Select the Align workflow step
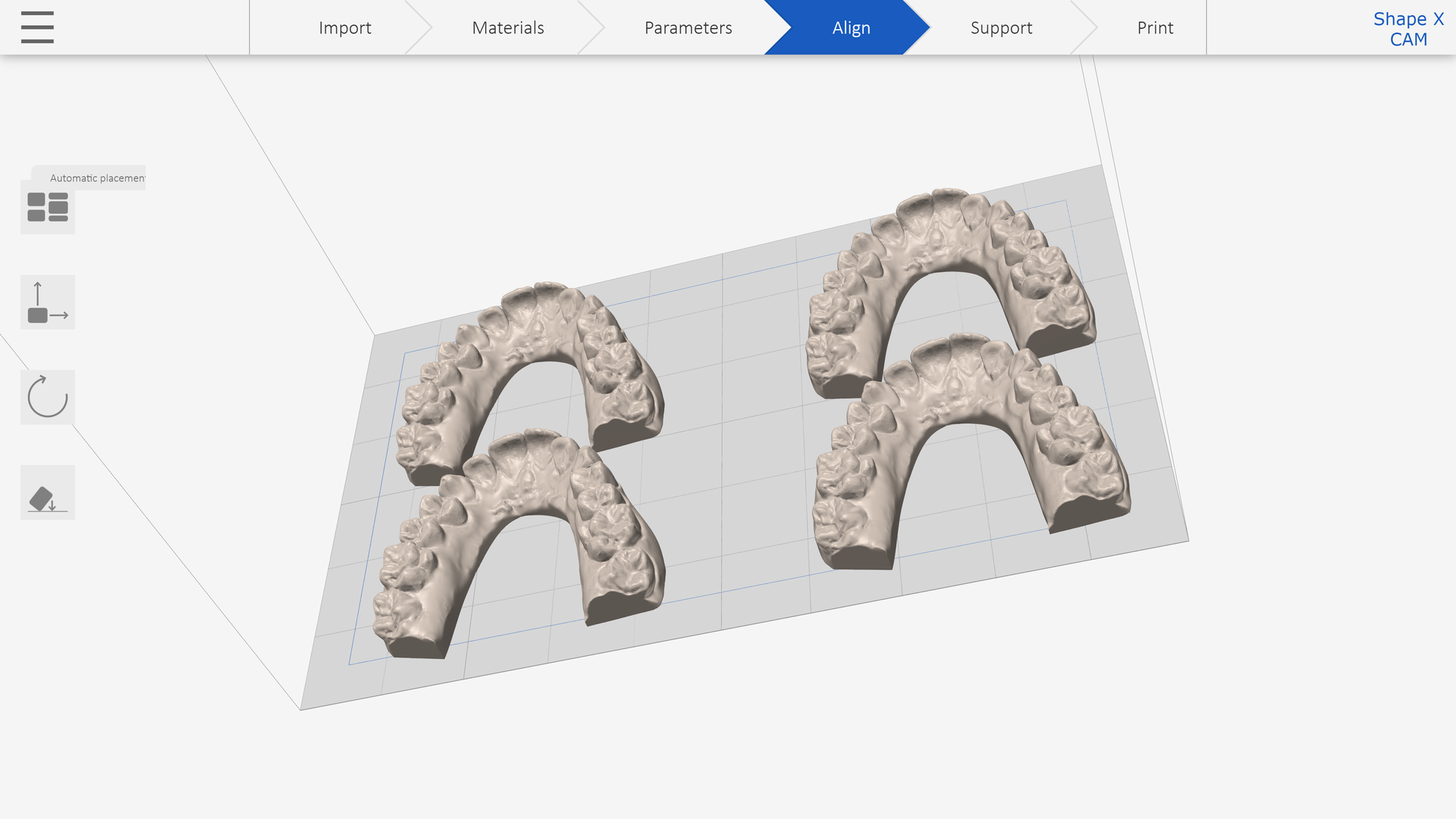 click(x=851, y=27)
